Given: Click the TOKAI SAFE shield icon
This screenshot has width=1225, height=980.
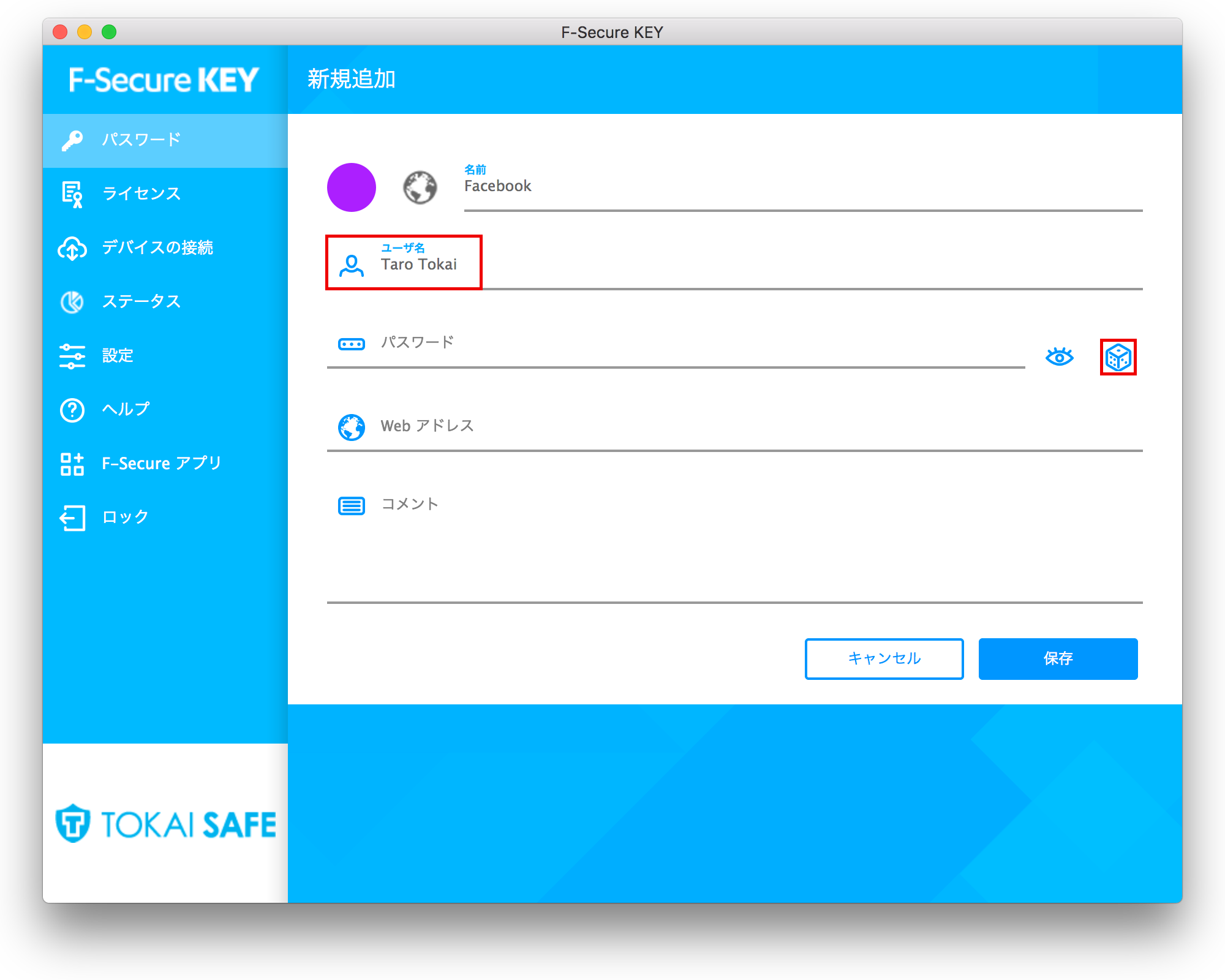Looking at the screenshot, I should pyautogui.click(x=73, y=823).
